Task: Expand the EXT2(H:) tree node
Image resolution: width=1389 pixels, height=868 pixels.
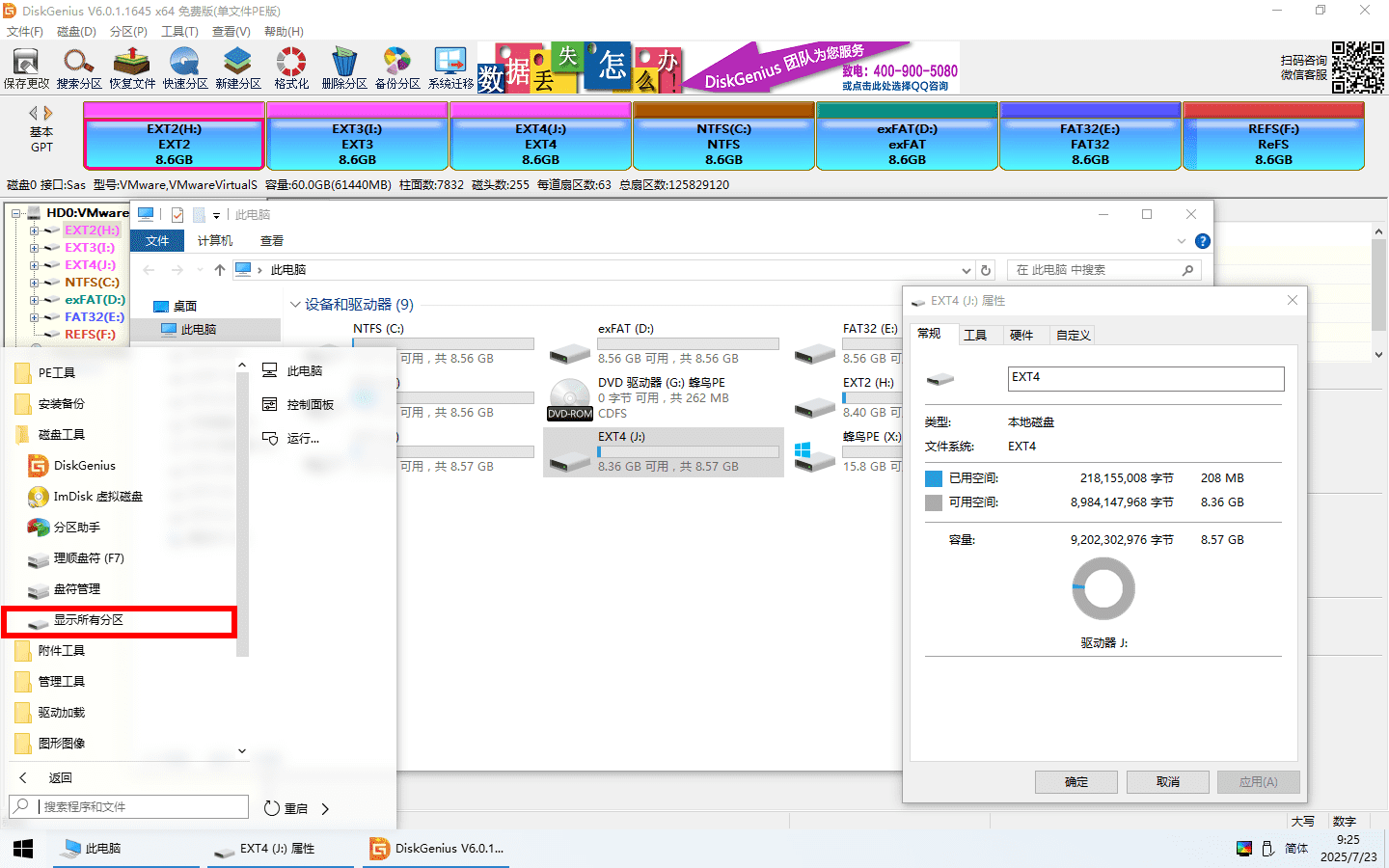Action: 34,231
